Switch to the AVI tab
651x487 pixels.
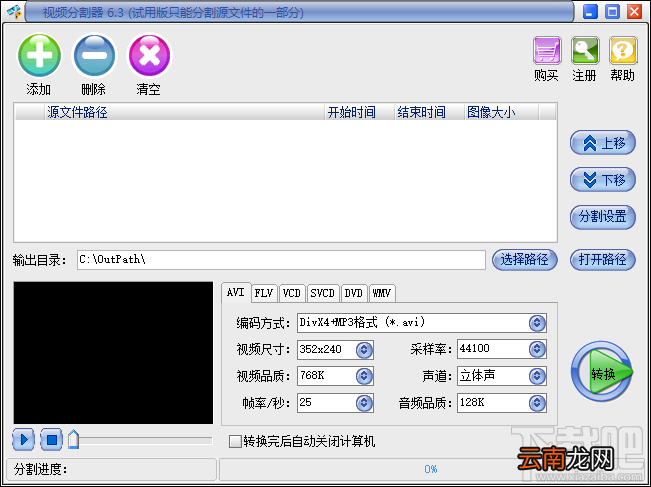236,292
